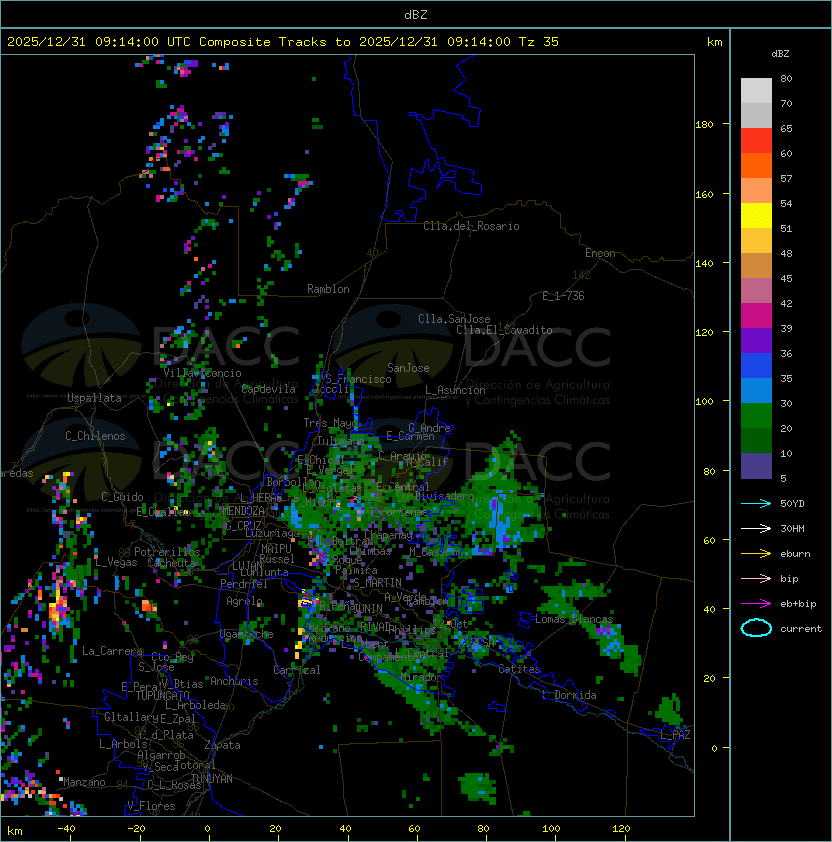Click the Anchoris label
Image resolution: width=832 pixels, height=842 pixels.
[x=234, y=681]
